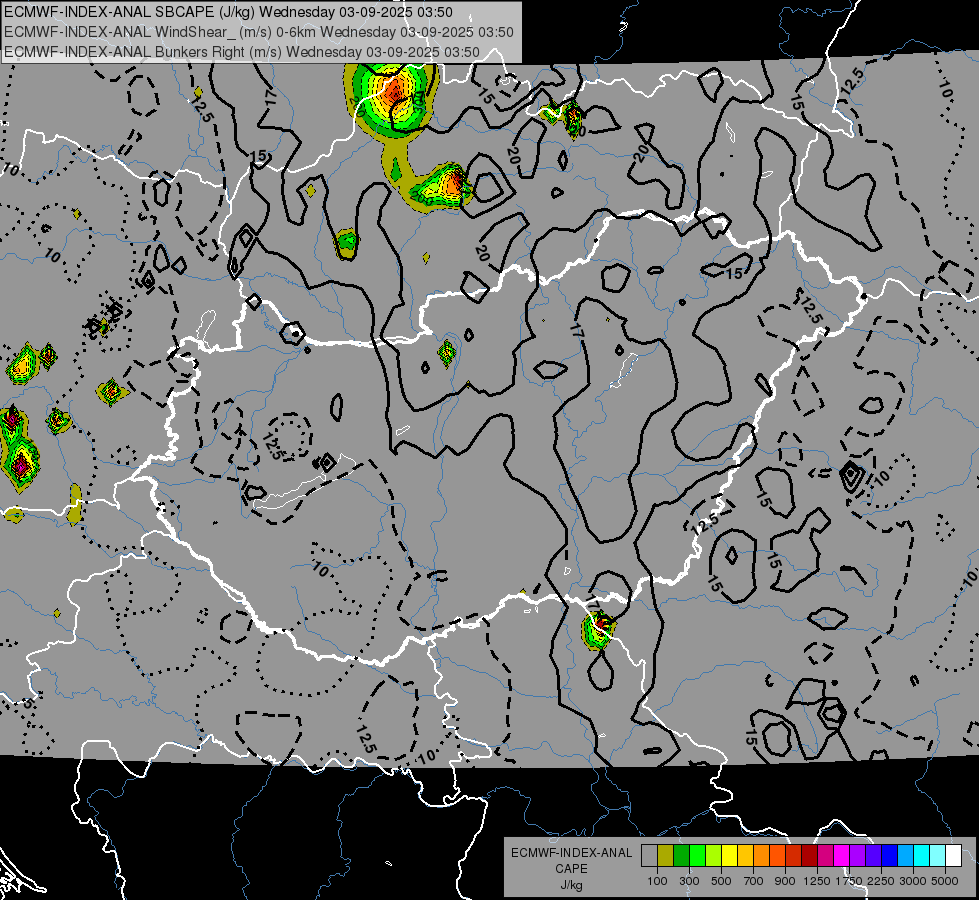Click the 1250 legend value label
Screen dimensions: 979x900
coord(817,881)
